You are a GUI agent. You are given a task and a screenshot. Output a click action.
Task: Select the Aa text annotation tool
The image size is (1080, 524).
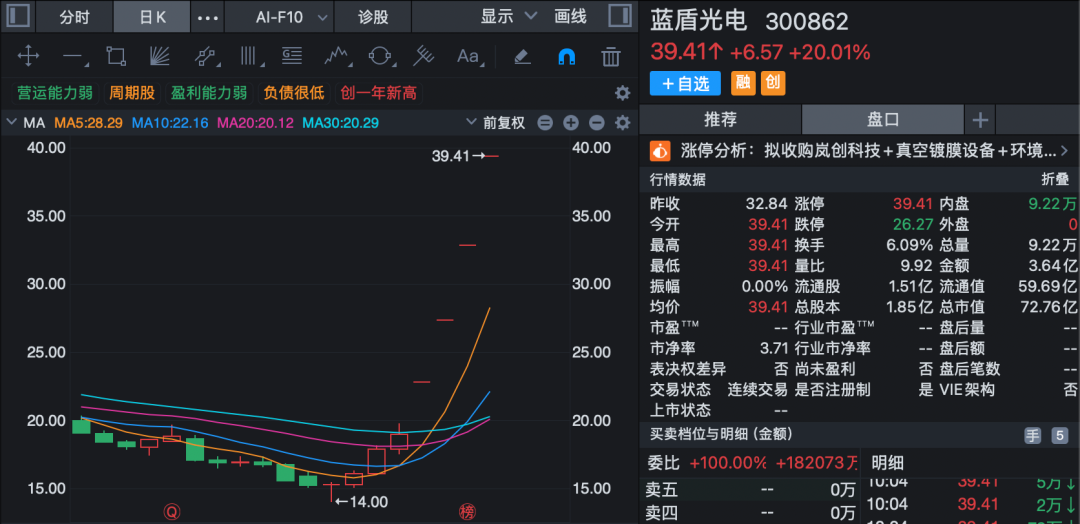(469, 56)
